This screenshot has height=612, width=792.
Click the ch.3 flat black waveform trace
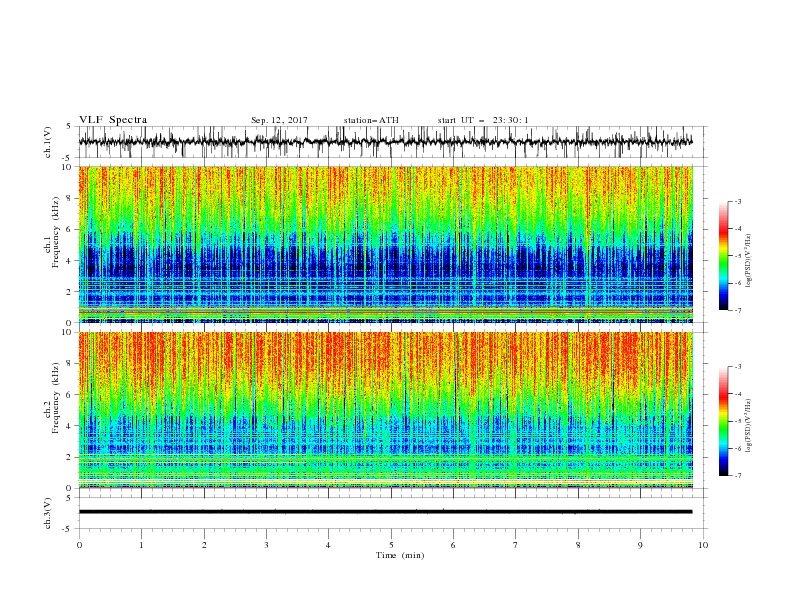385,512
